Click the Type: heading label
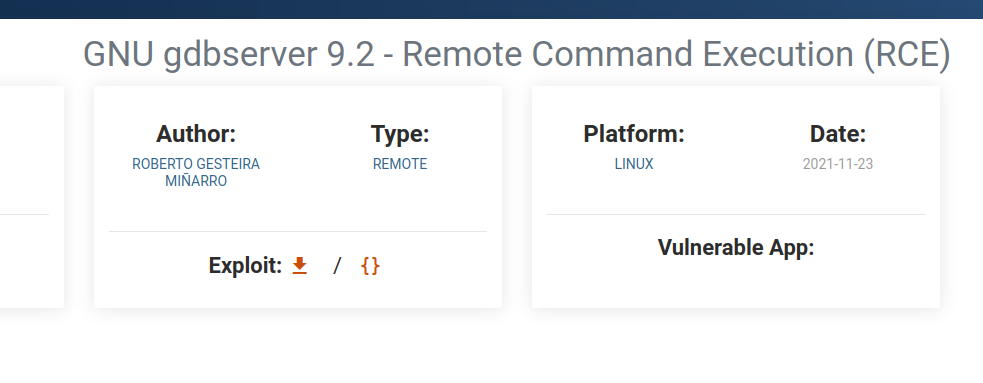983x383 pixels. 400,134
